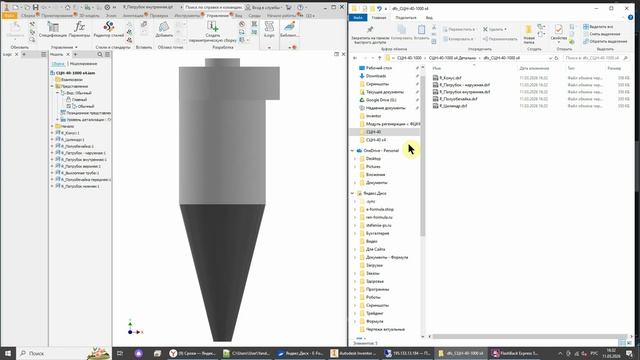Refresh the Explorer address bar
This screenshot has width=640, height=360.
point(556,58)
